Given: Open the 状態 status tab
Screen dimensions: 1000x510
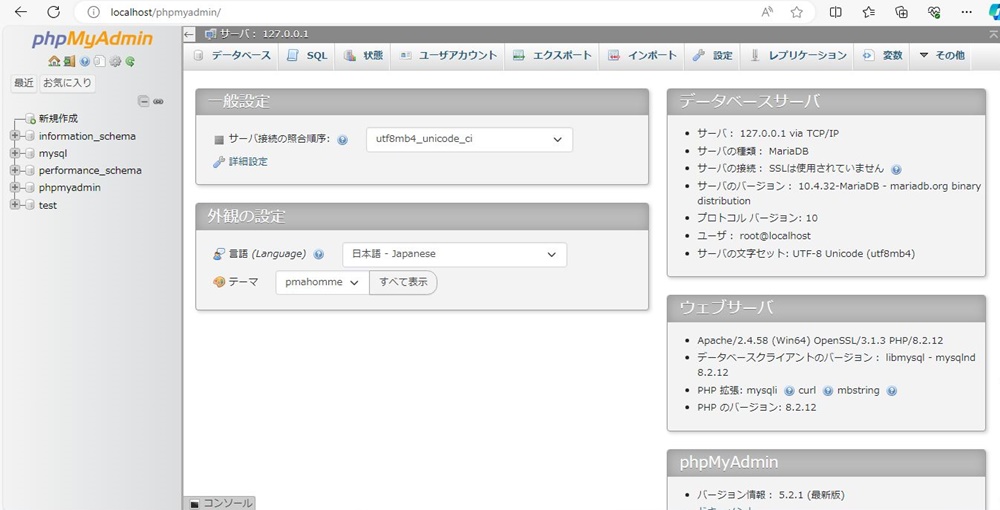Looking at the screenshot, I should 364,55.
